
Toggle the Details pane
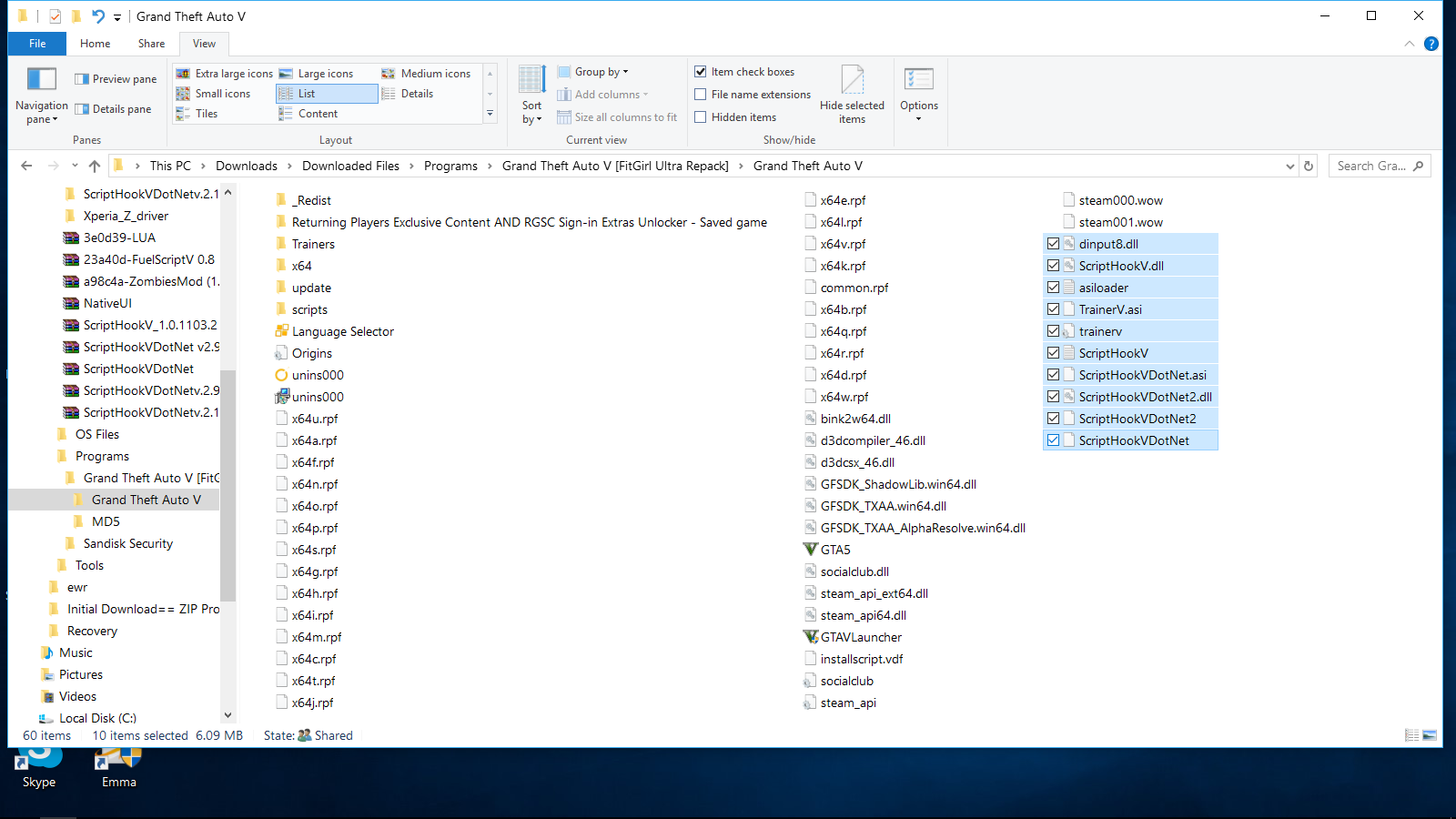(x=114, y=109)
